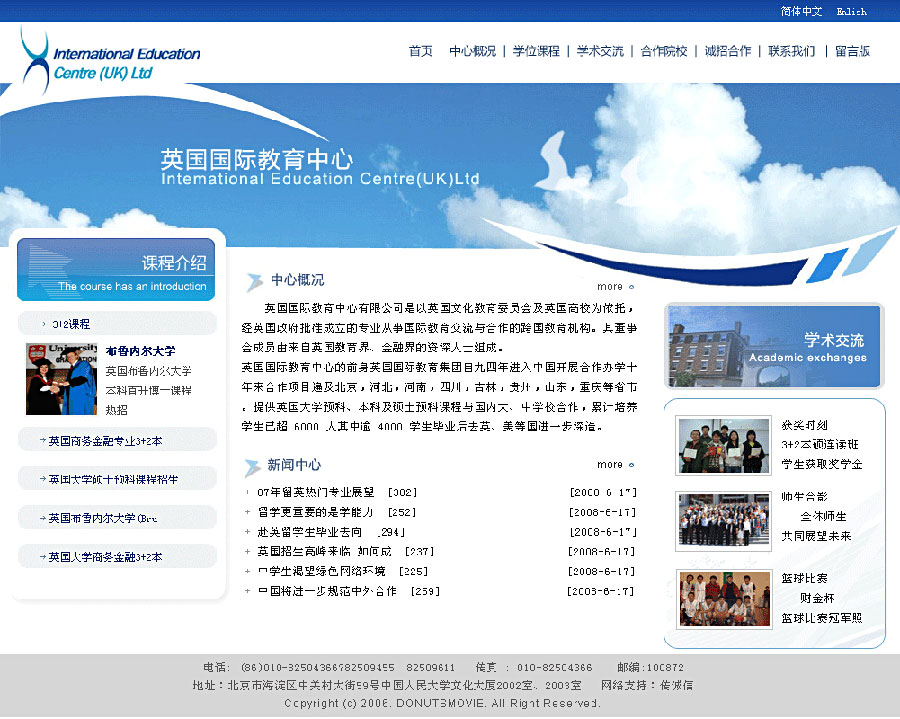
Task: Click the arrow icon beside 中心概况 heading
Action: coord(254,282)
